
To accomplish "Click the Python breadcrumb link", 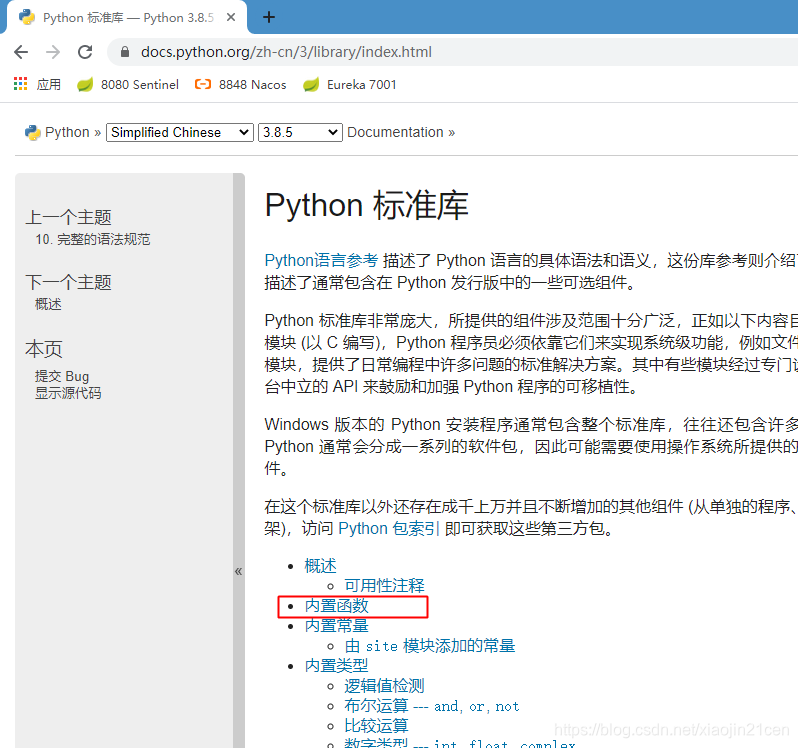I will (x=67, y=132).
